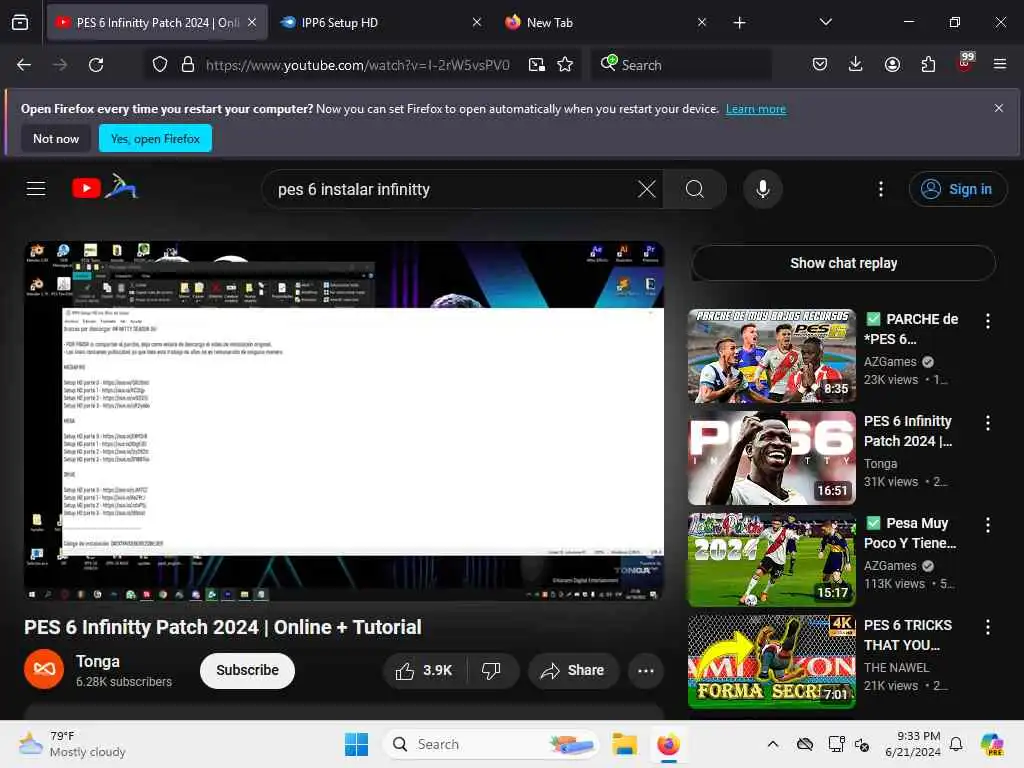1024x768 pixels.
Task: Like the video with thumbs up
Action: (423, 671)
